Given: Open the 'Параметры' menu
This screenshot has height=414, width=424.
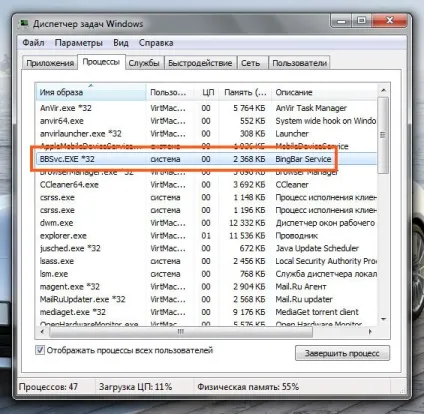Looking at the screenshot, I should pyautogui.click(x=79, y=43).
